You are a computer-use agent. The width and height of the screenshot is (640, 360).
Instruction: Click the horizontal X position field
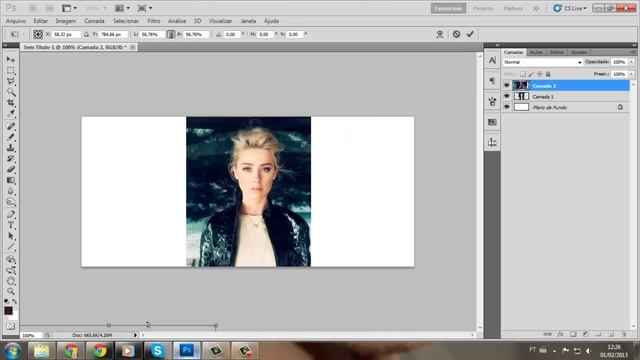[66, 34]
